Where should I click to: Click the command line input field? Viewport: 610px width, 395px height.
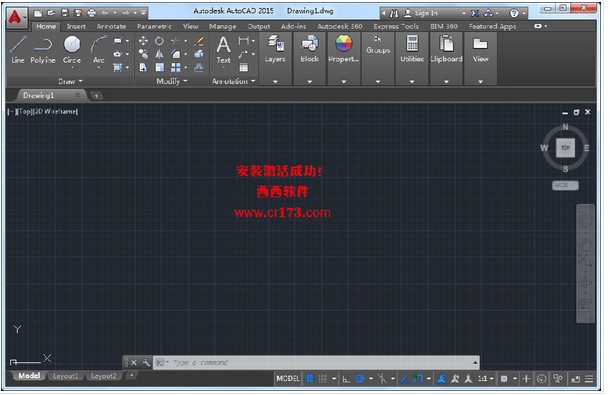coord(316,363)
